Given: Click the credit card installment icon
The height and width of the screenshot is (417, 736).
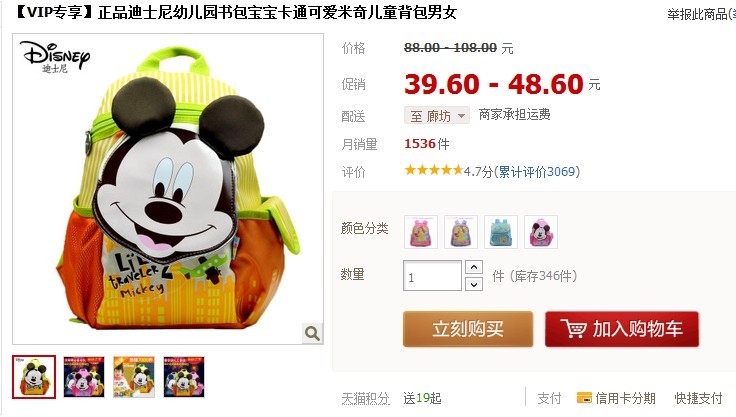Looking at the screenshot, I should (x=584, y=398).
